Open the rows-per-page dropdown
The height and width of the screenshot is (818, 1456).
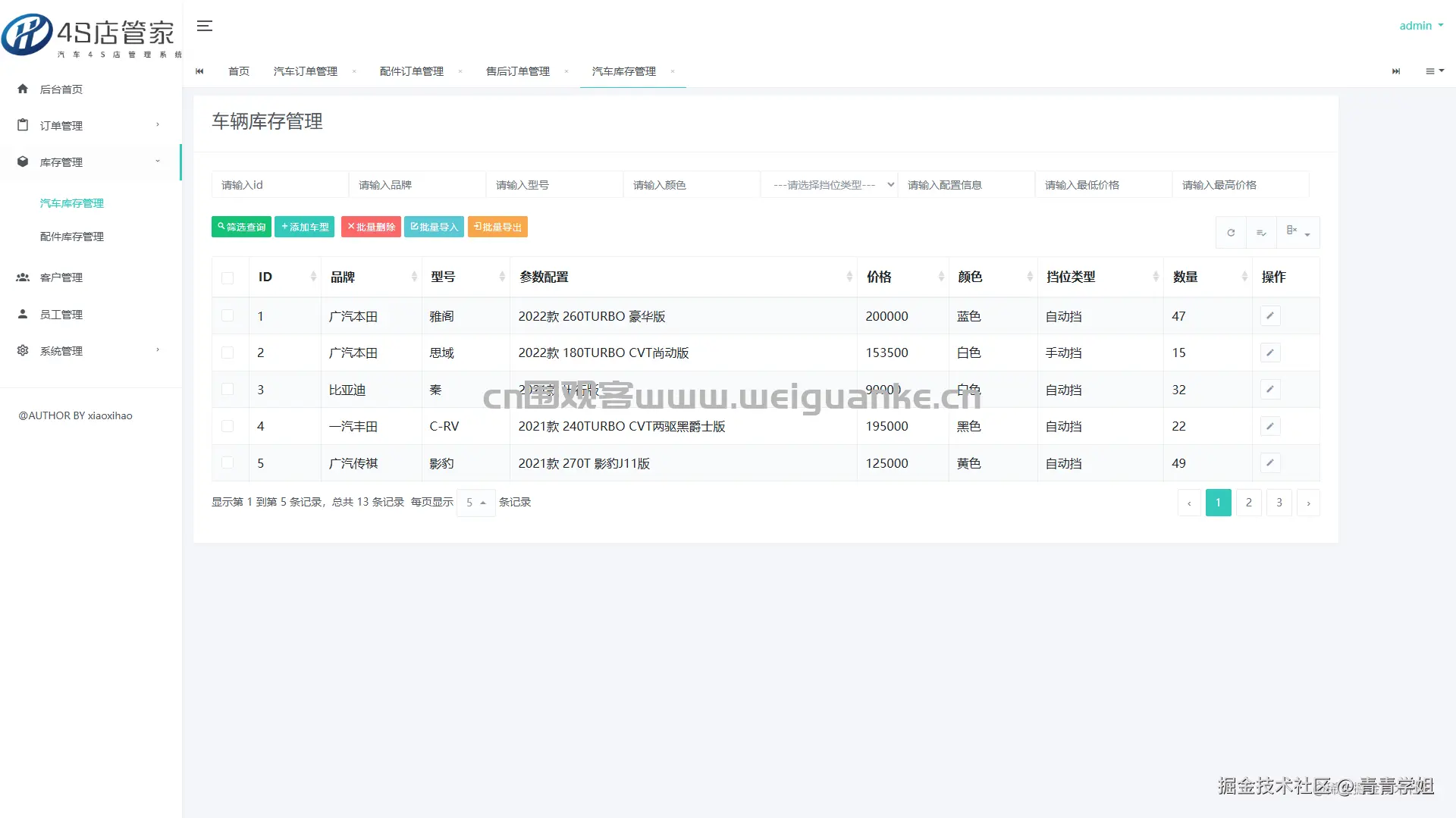[476, 503]
